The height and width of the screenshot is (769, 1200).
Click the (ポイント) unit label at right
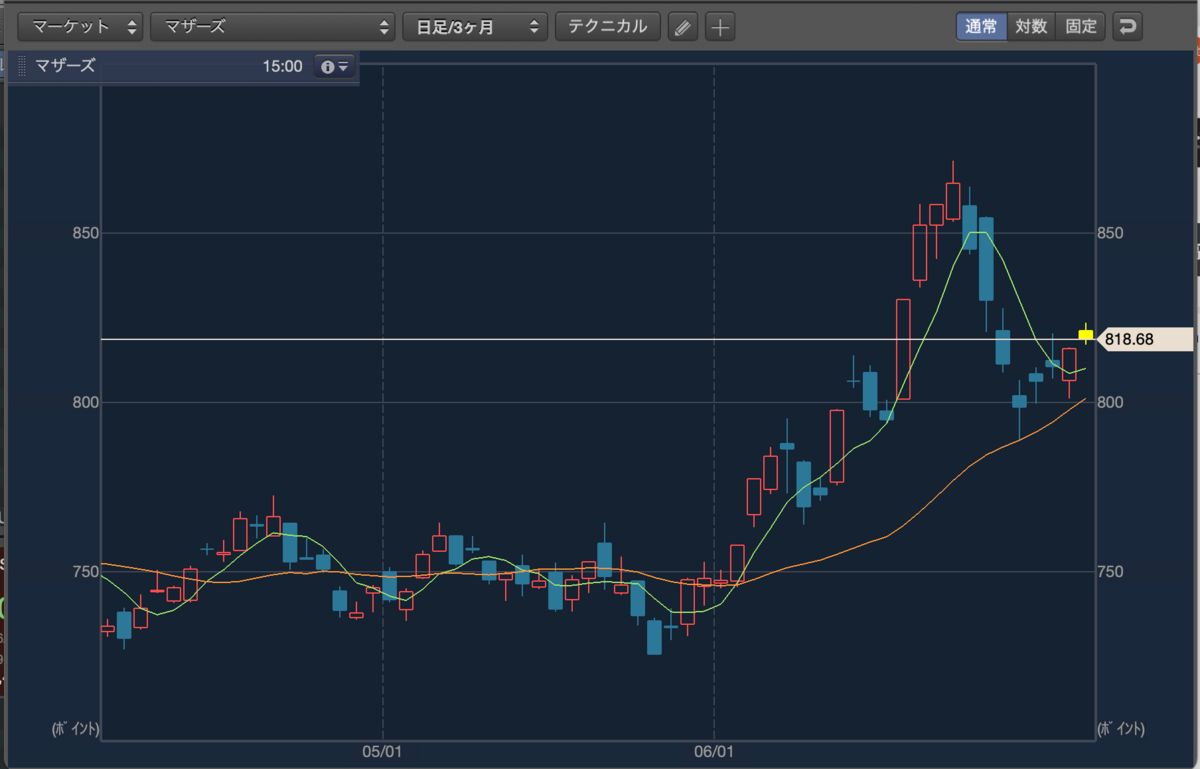[x=1121, y=728]
